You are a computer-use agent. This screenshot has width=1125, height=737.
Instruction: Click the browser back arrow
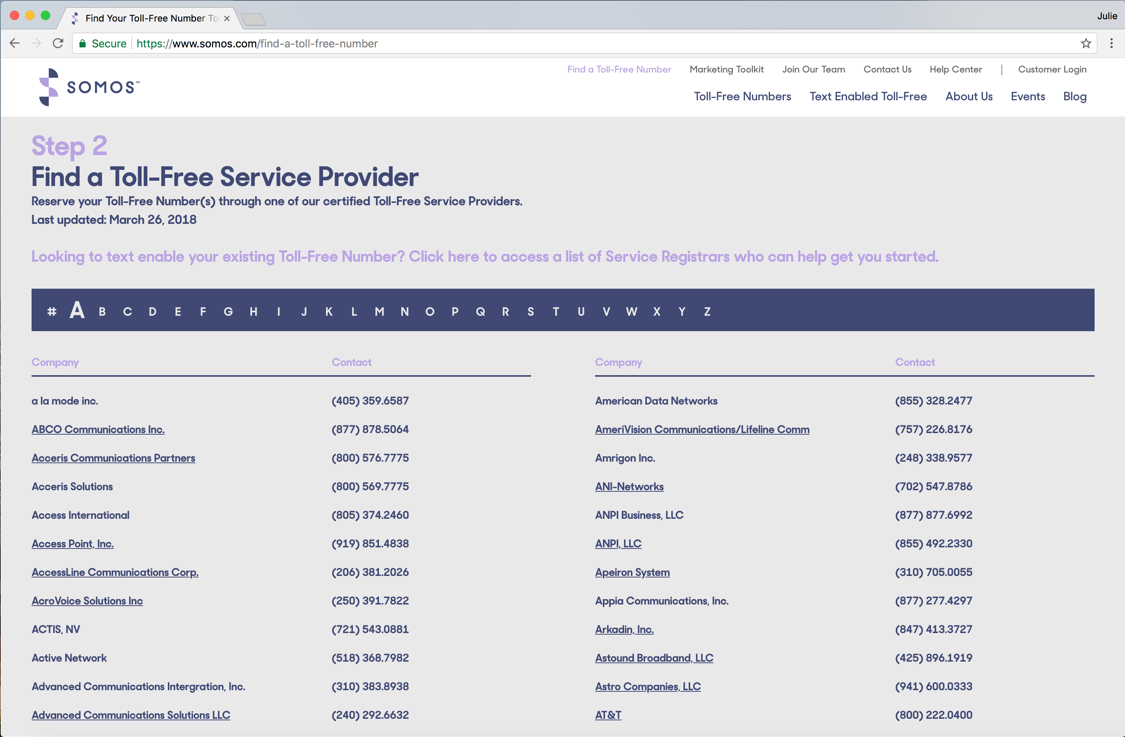tap(14, 43)
